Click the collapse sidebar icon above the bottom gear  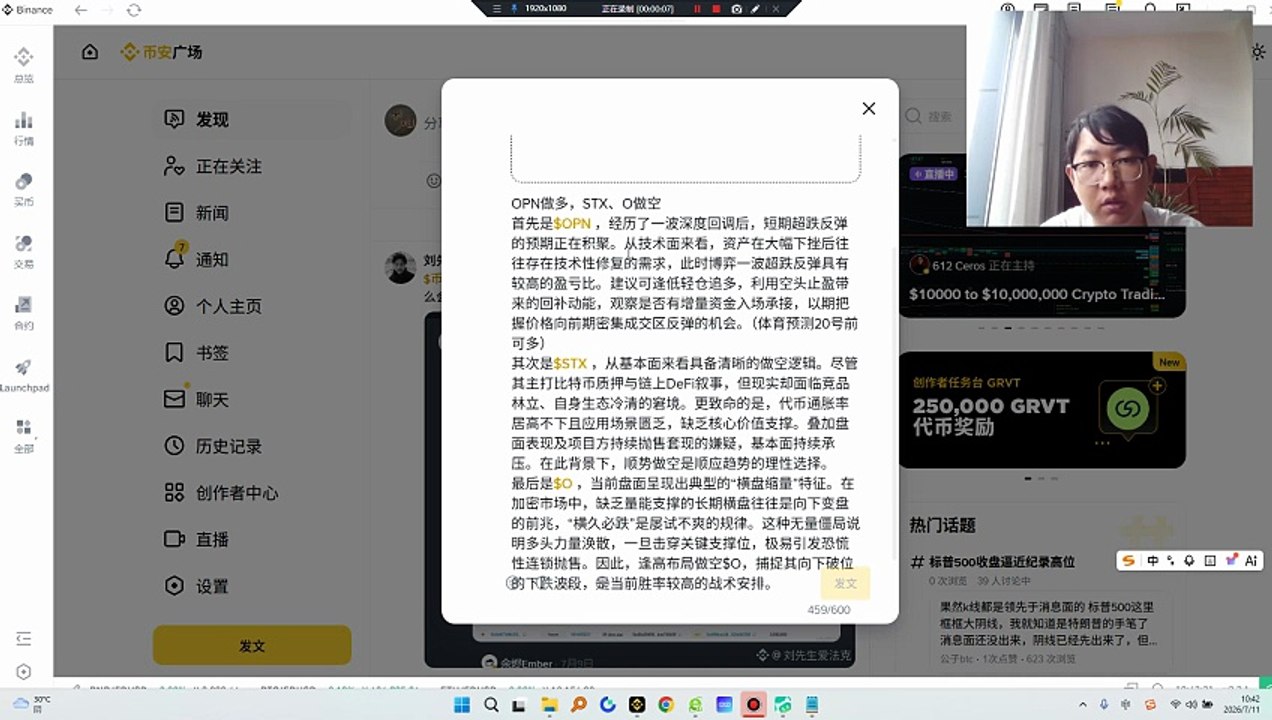[23, 638]
